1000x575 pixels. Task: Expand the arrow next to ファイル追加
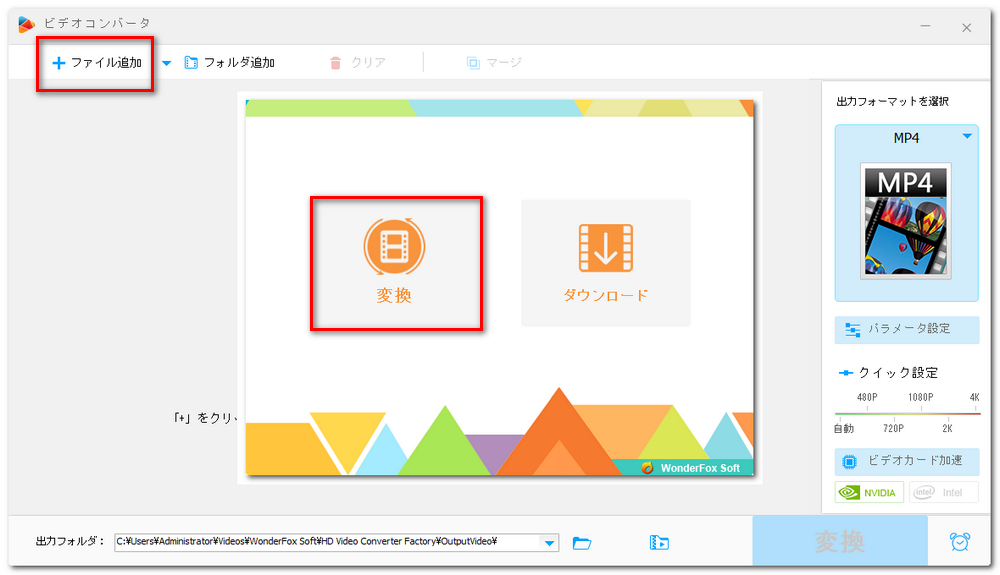(166, 63)
